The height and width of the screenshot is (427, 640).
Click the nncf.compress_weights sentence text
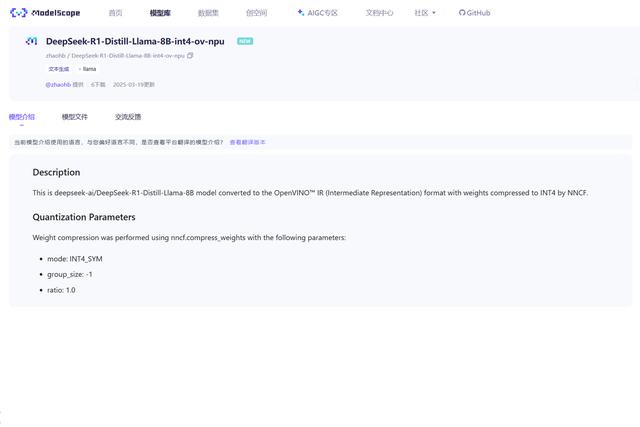tap(189, 238)
